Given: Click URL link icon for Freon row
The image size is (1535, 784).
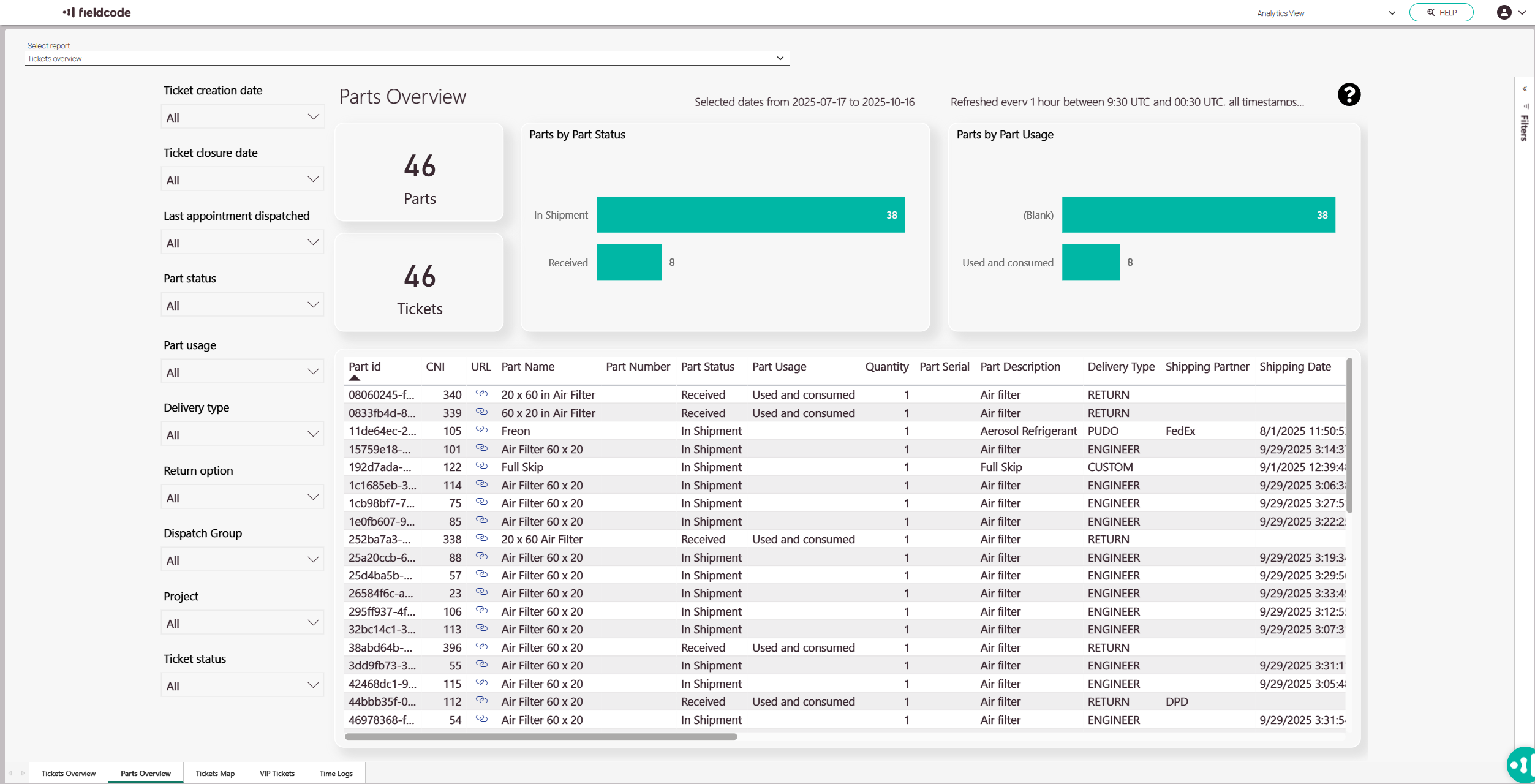Looking at the screenshot, I should 481,430.
